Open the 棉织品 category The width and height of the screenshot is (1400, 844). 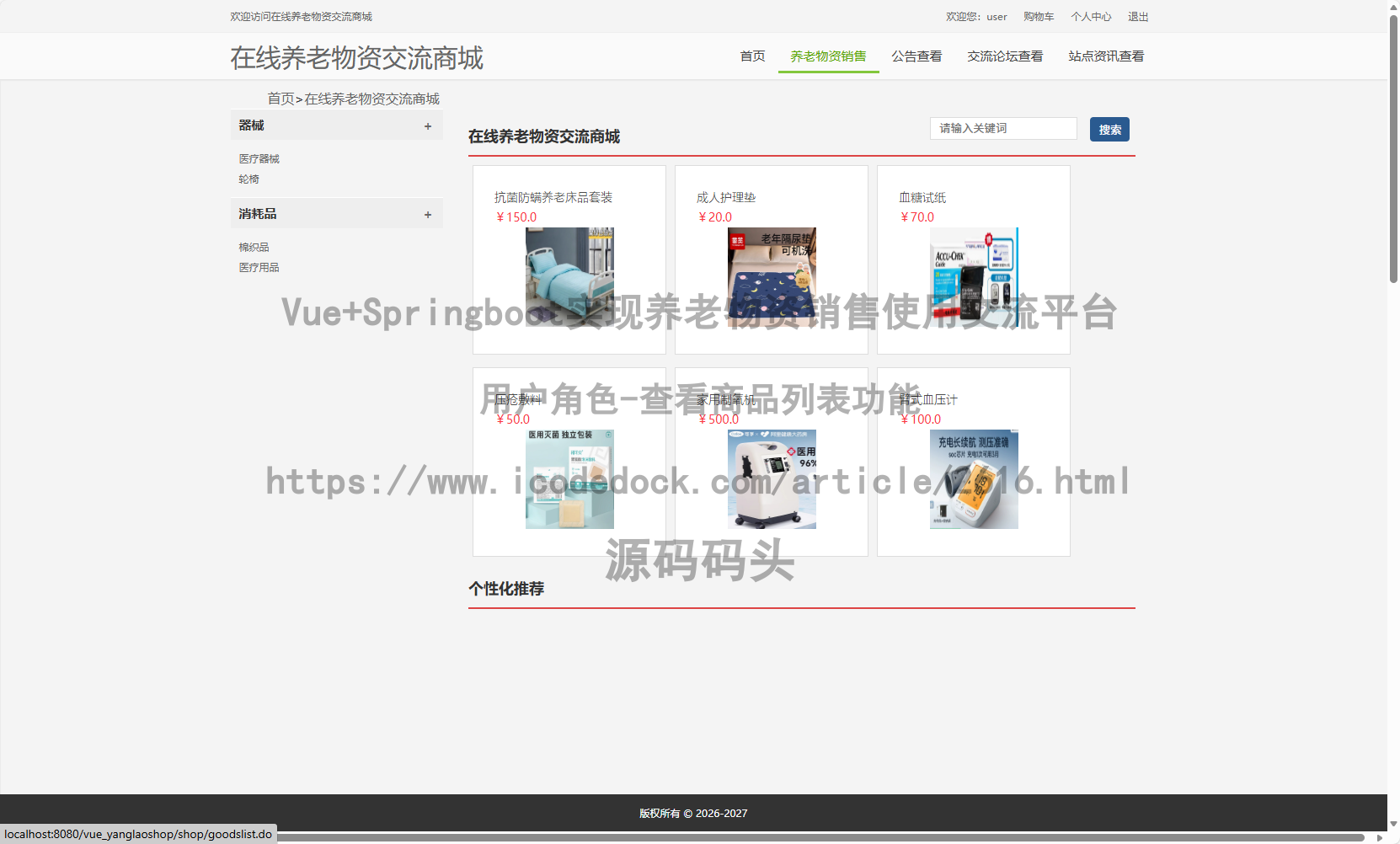(x=254, y=247)
